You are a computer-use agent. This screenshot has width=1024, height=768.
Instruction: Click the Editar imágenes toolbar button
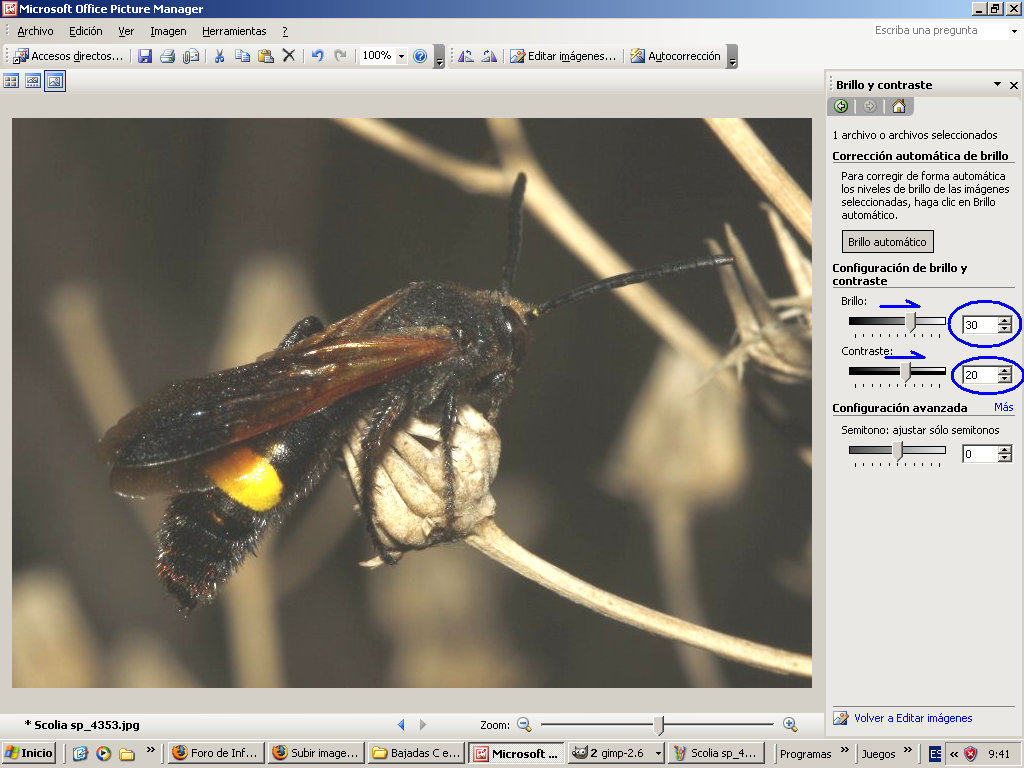tap(563, 56)
